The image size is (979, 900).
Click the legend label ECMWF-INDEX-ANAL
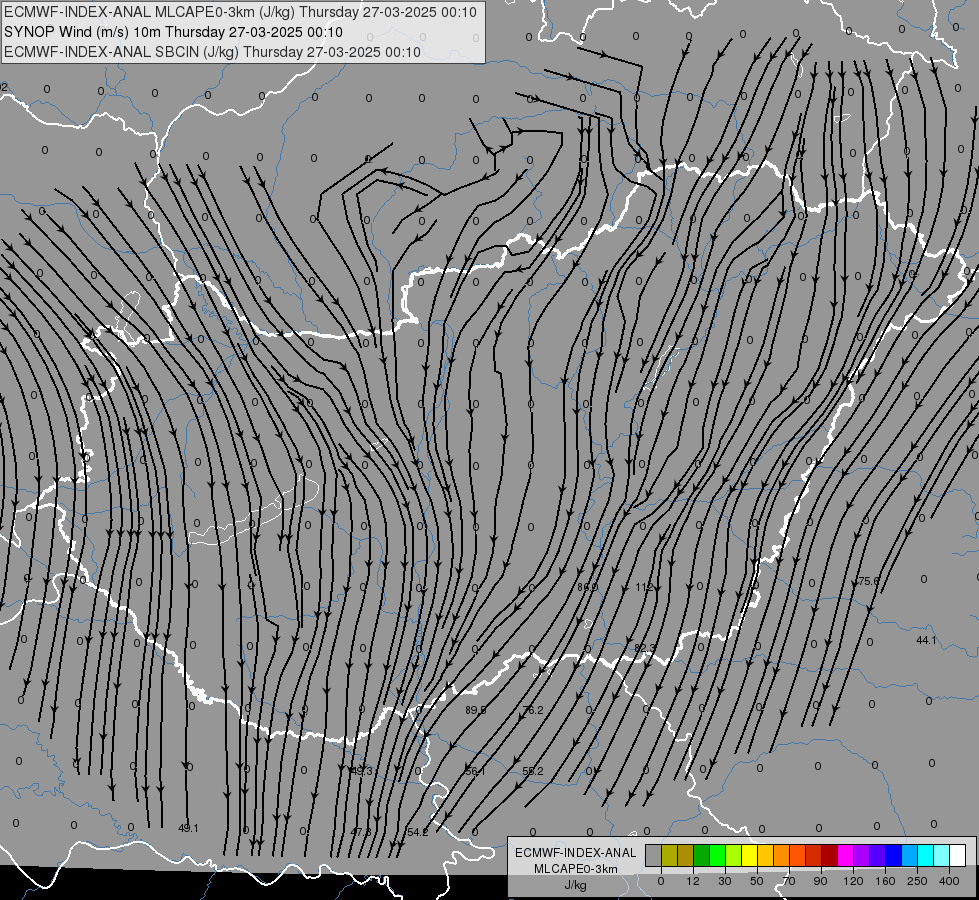576,853
